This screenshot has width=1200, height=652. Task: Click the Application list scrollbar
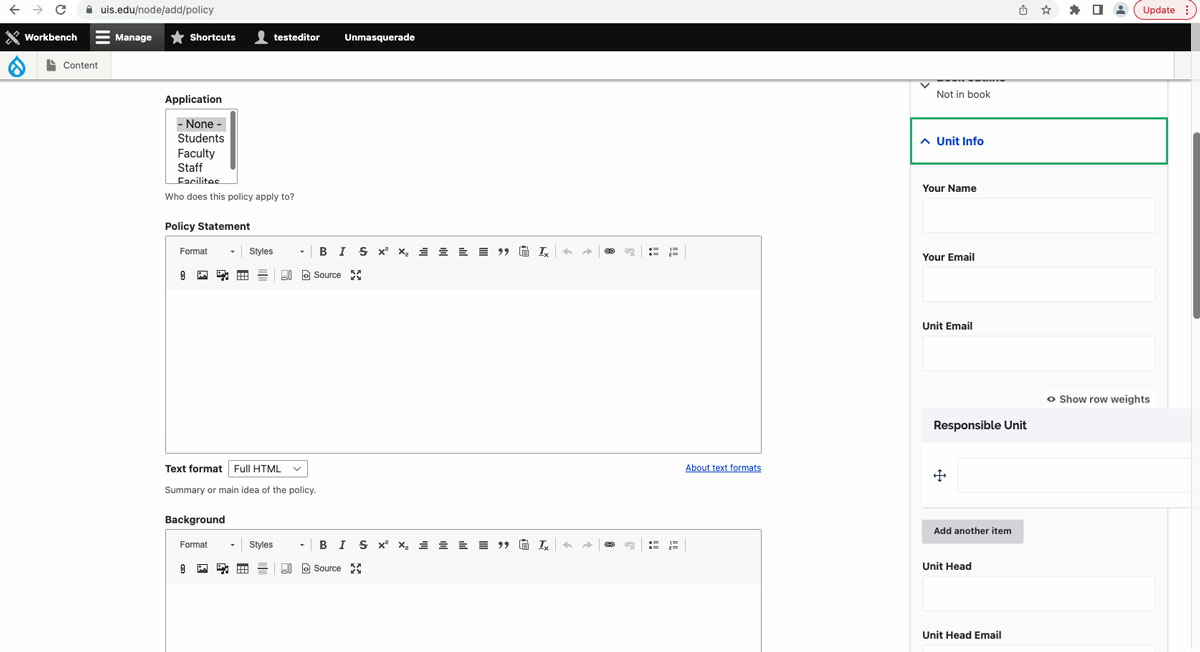(233, 141)
